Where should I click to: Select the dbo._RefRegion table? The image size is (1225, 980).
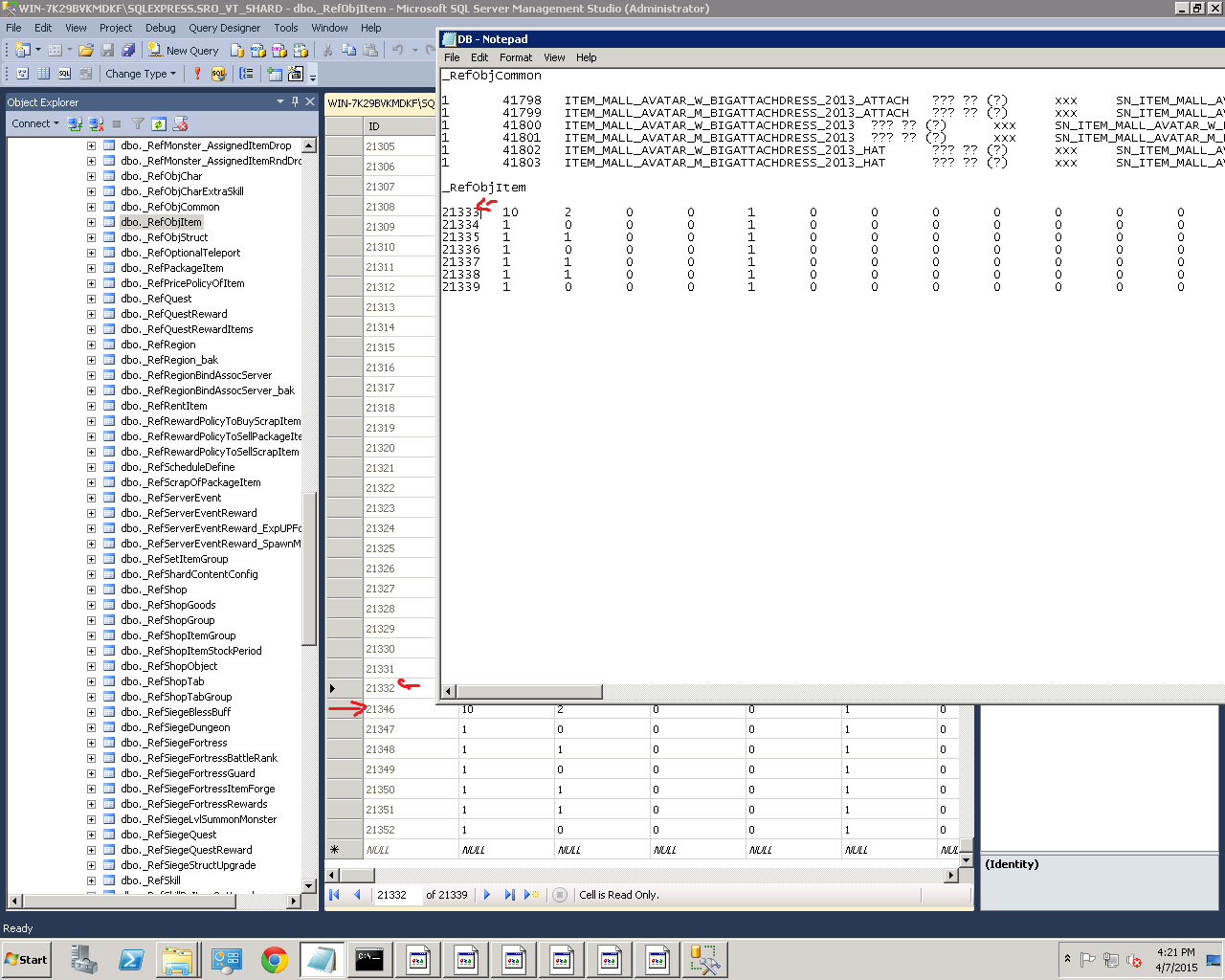coord(158,345)
